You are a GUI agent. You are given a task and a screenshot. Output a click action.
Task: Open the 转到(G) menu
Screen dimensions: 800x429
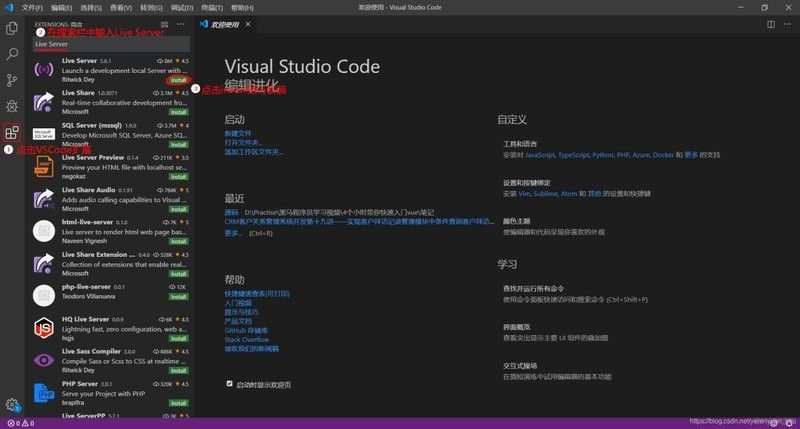(x=151, y=8)
